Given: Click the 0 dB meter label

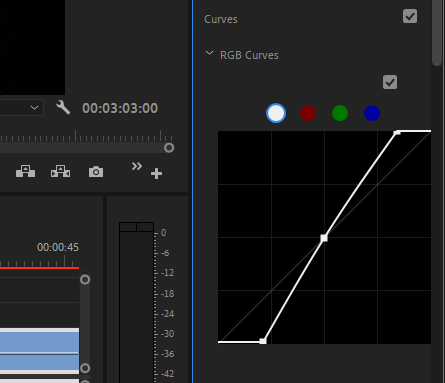Looking at the screenshot, I should point(163,233).
